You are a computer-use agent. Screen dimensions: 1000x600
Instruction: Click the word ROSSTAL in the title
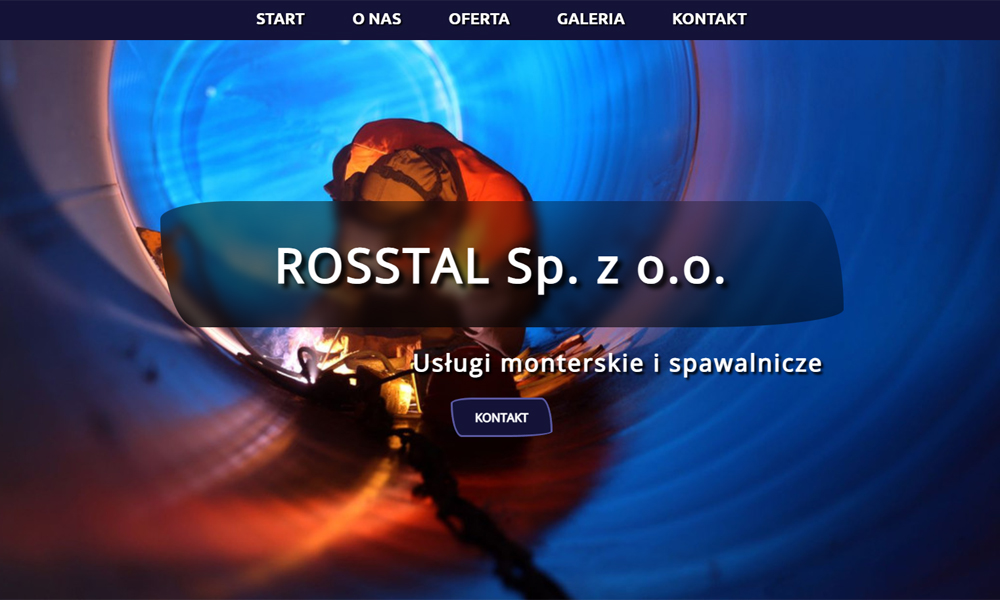(x=383, y=266)
